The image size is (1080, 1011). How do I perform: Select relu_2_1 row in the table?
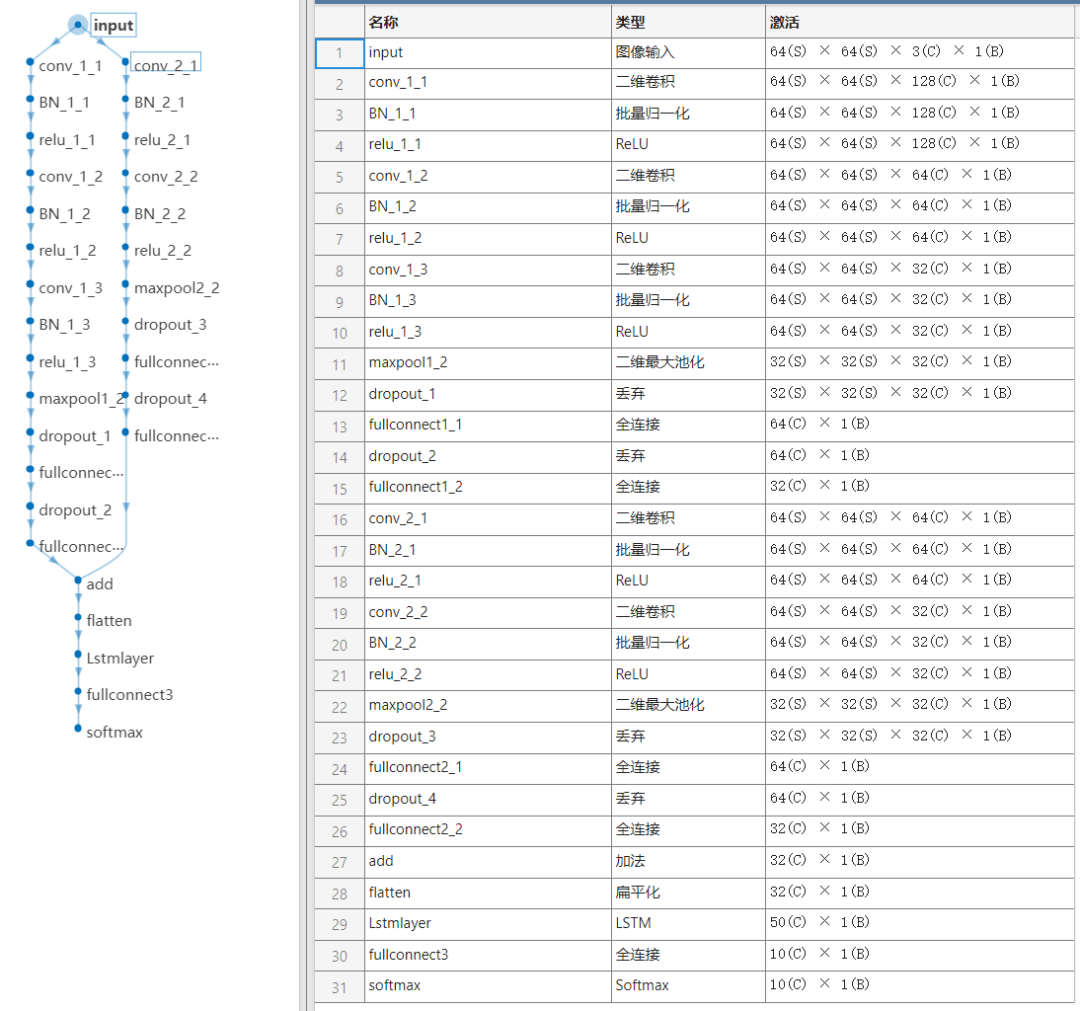(x=694, y=581)
